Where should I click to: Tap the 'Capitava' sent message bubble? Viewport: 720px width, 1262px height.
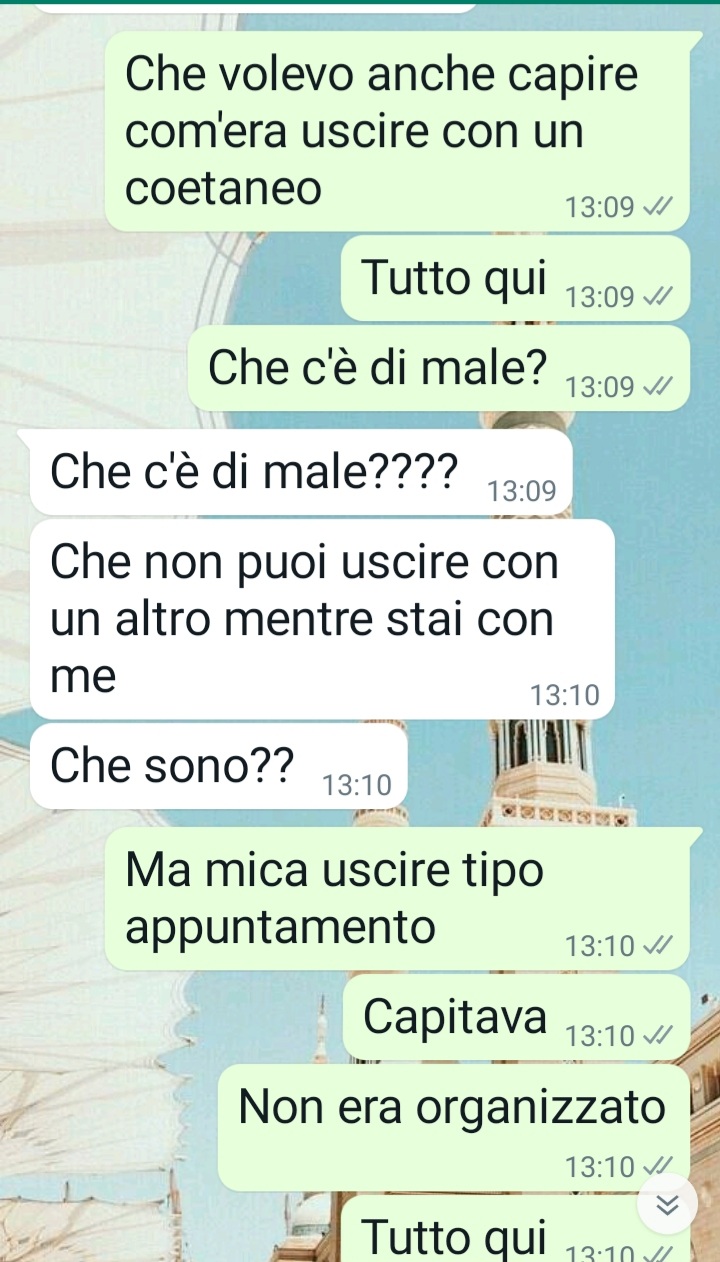516,1017
